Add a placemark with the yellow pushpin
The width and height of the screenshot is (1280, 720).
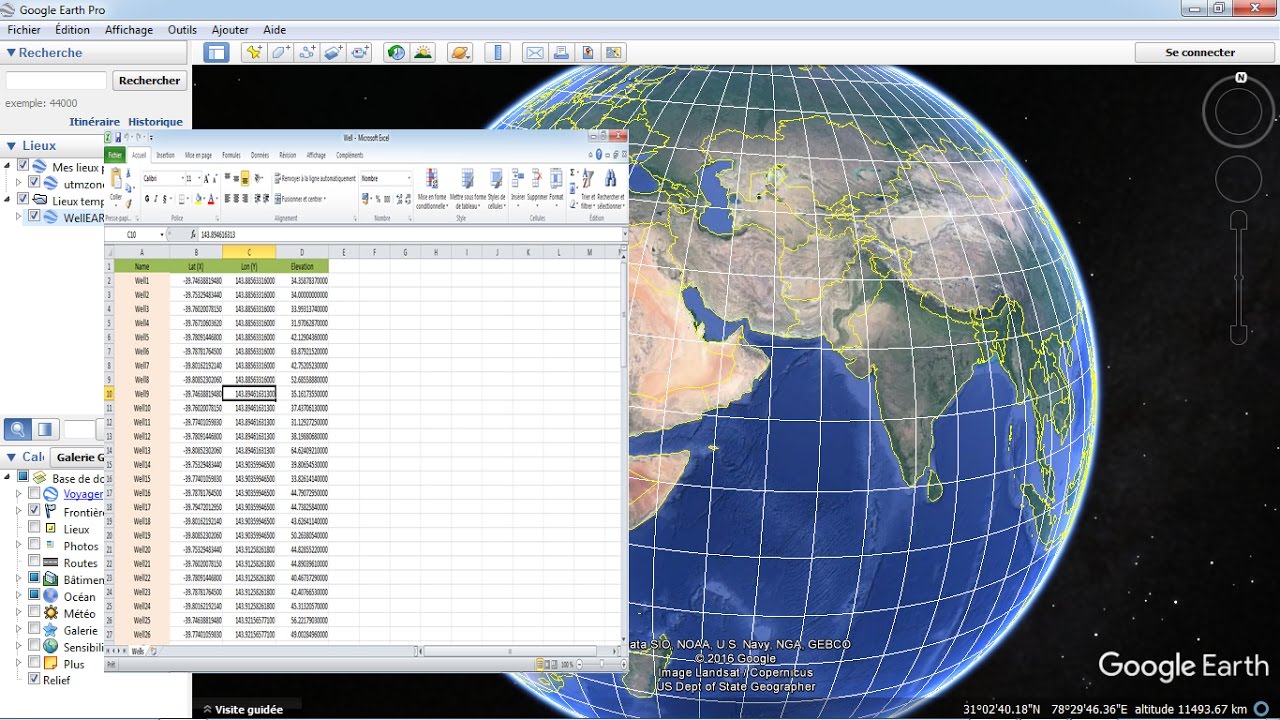click(254, 53)
